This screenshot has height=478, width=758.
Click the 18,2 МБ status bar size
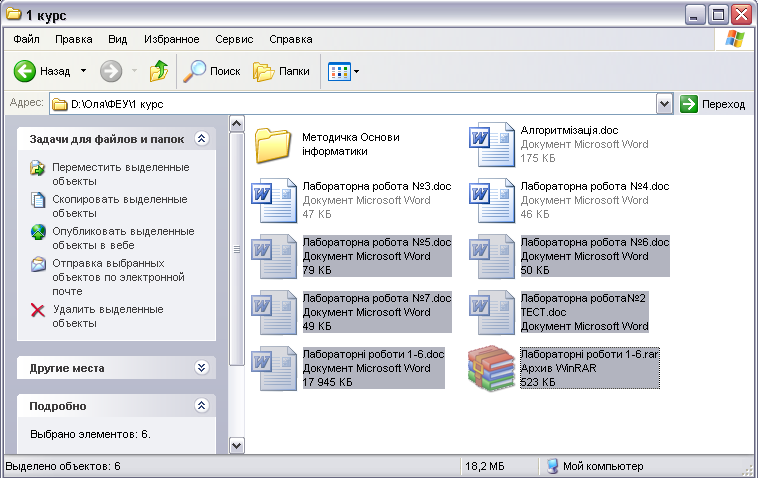pyautogui.click(x=484, y=466)
